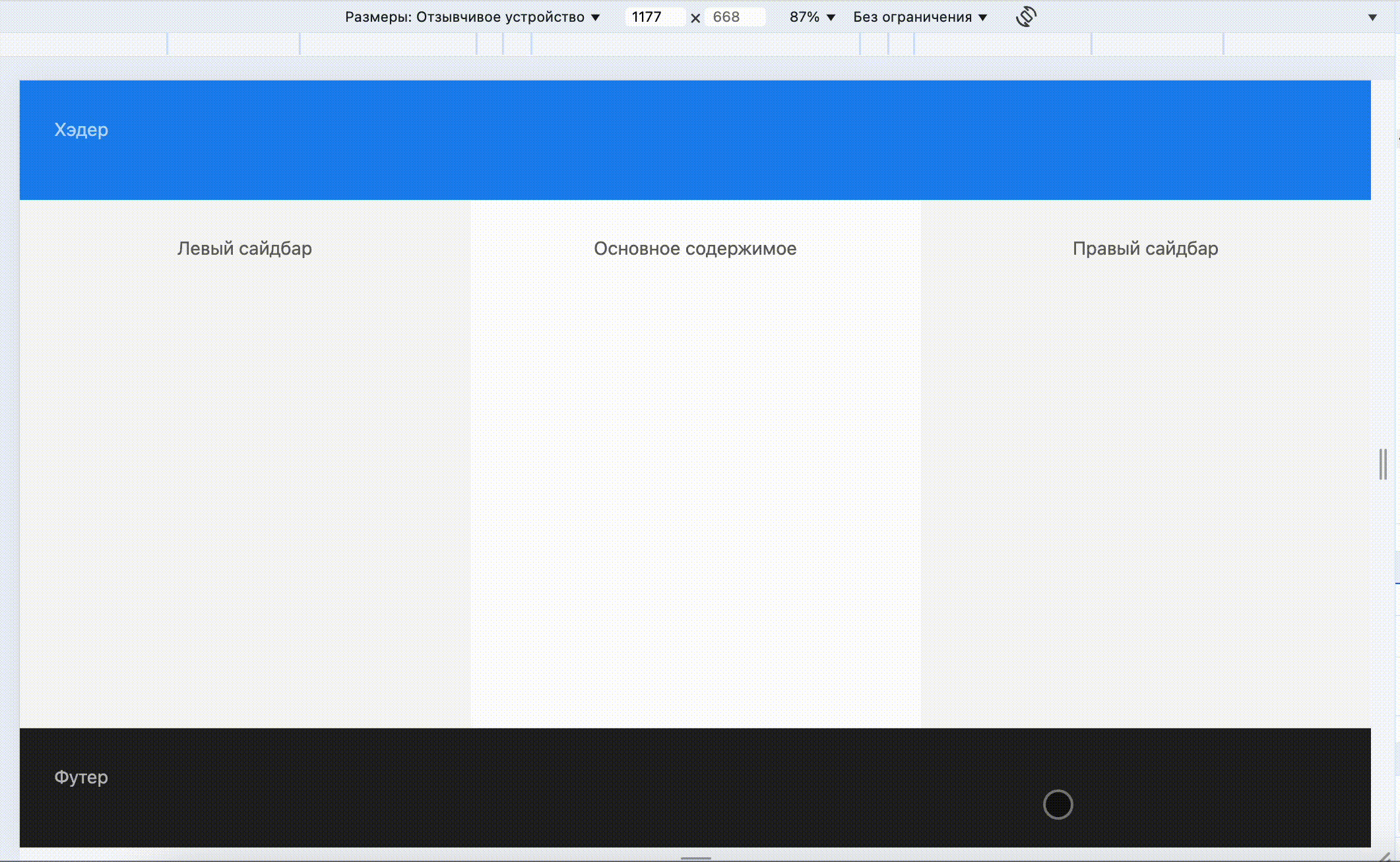This screenshot has width=1400, height=862.
Task: Click the X separator between width and height
Action: 696,17
